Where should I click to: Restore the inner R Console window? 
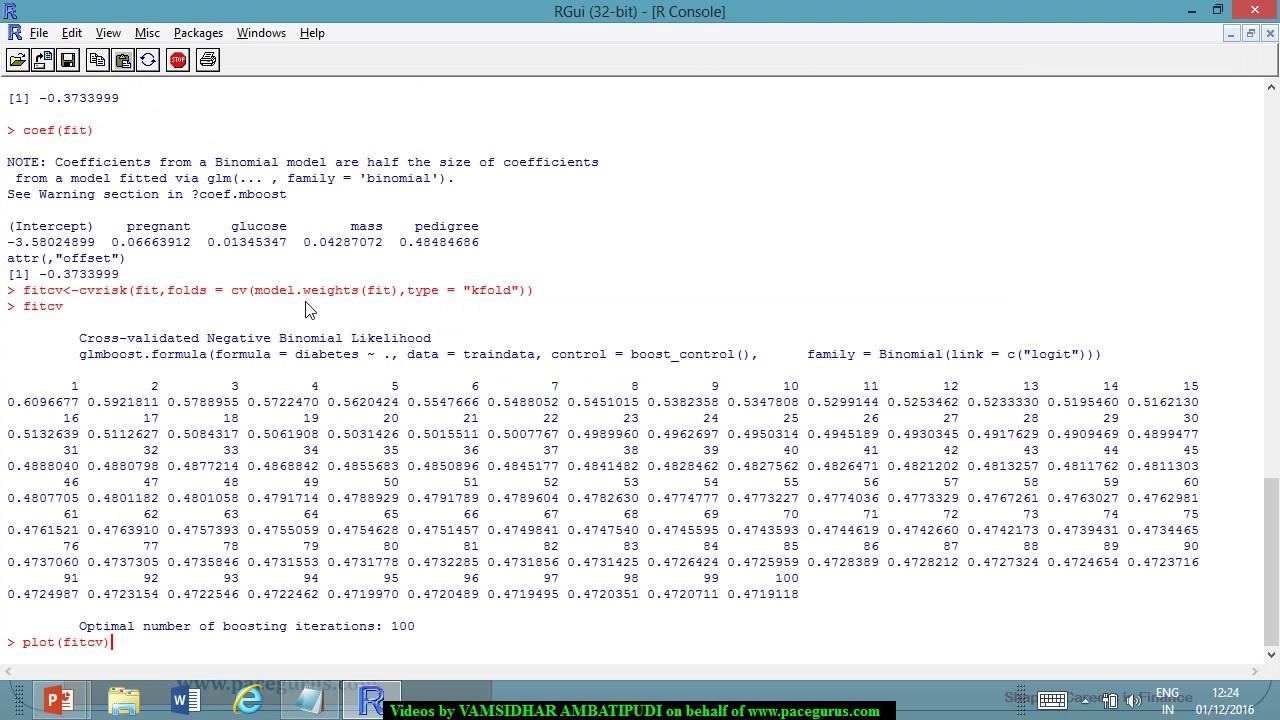pos(1250,33)
